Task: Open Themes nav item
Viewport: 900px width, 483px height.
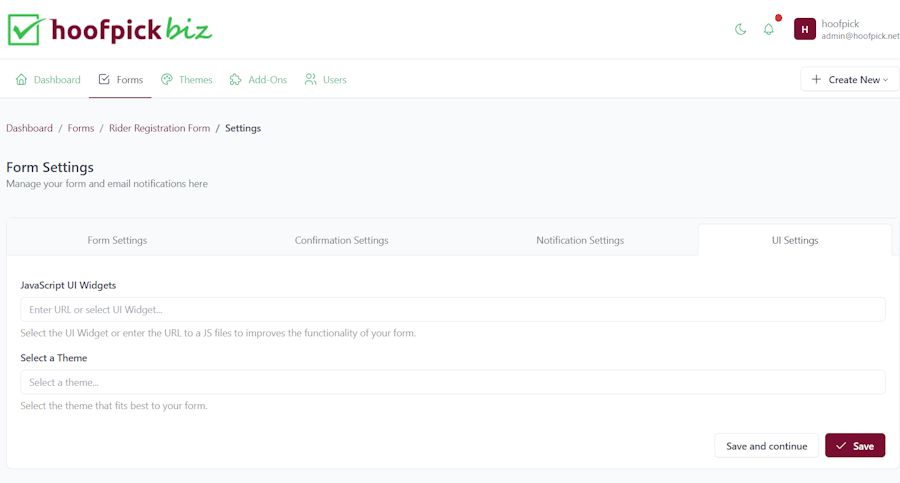Action: point(187,79)
